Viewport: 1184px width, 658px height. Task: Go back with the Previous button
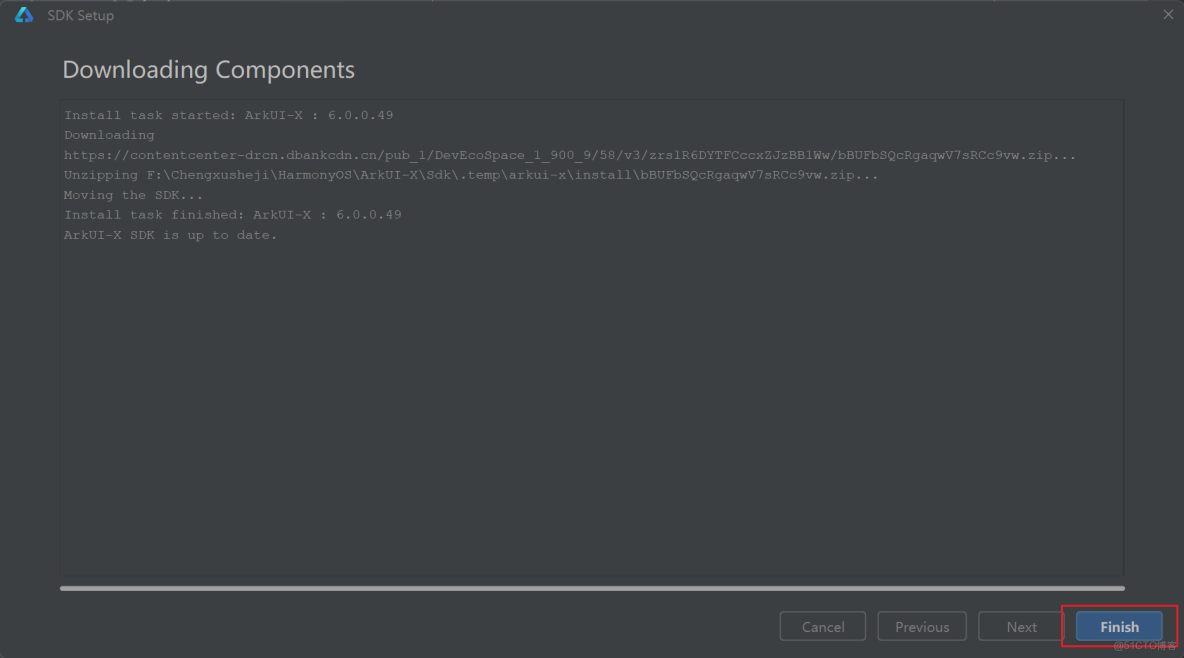[x=922, y=627]
